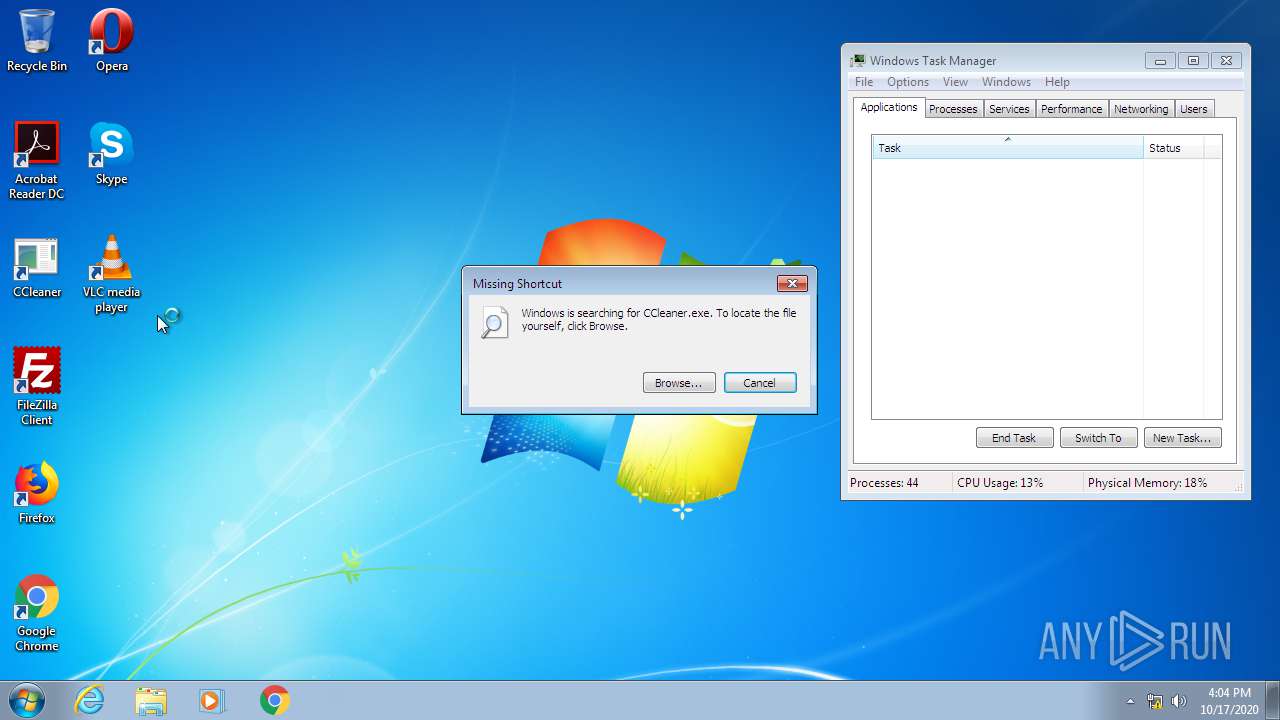The image size is (1280, 720).
Task: Open the File menu in Task Manager
Action: (x=864, y=82)
